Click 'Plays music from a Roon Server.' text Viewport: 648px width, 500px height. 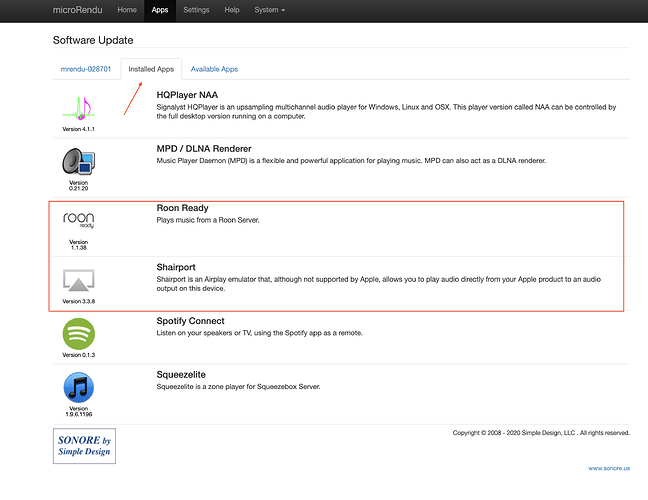208,220
